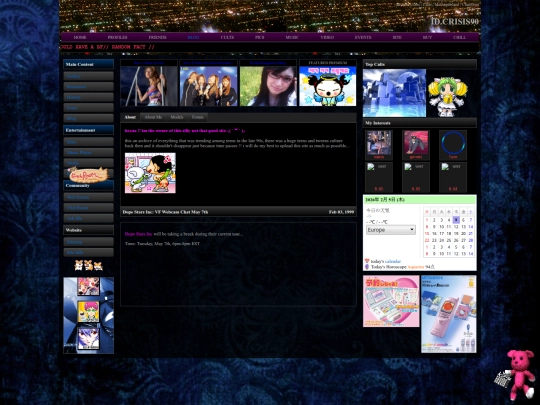This screenshot has height=405, width=540.
Task: Open the PROFILES menu item
Action: pos(117,37)
